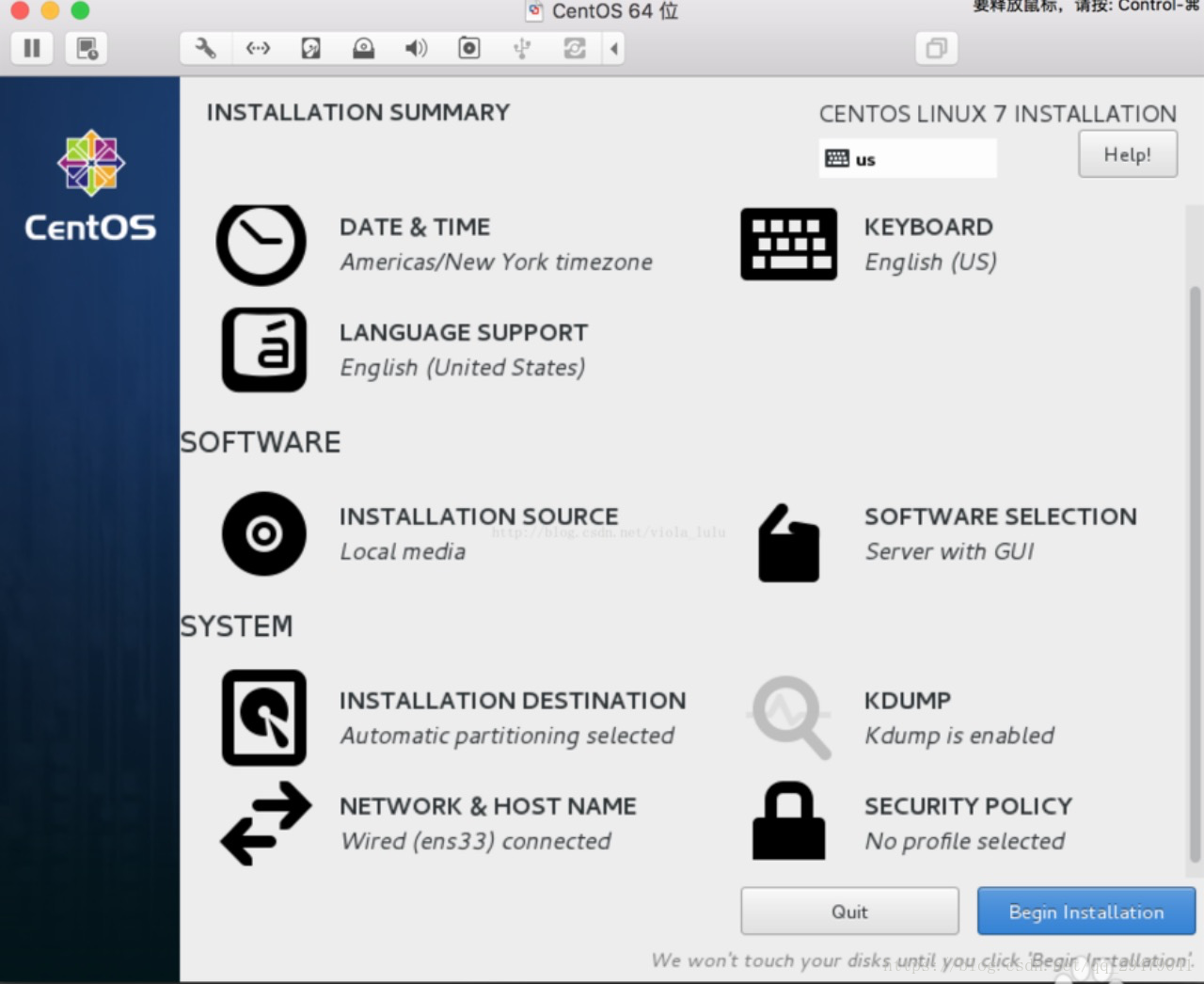Click the keyboard icon in the us layout field
The image size is (1204, 984).
pyautogui.click(x=836, y=158)
